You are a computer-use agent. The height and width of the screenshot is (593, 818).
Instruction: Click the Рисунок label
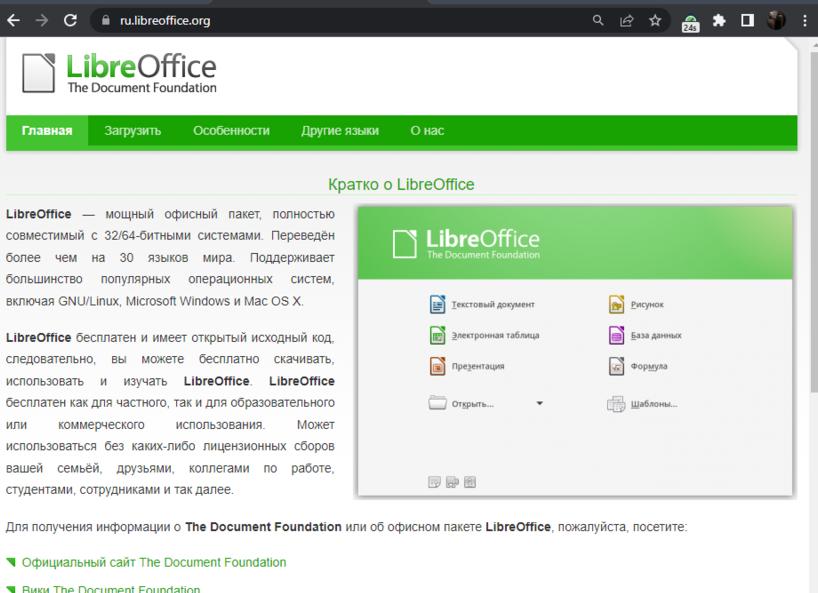(x=647, y=304)
